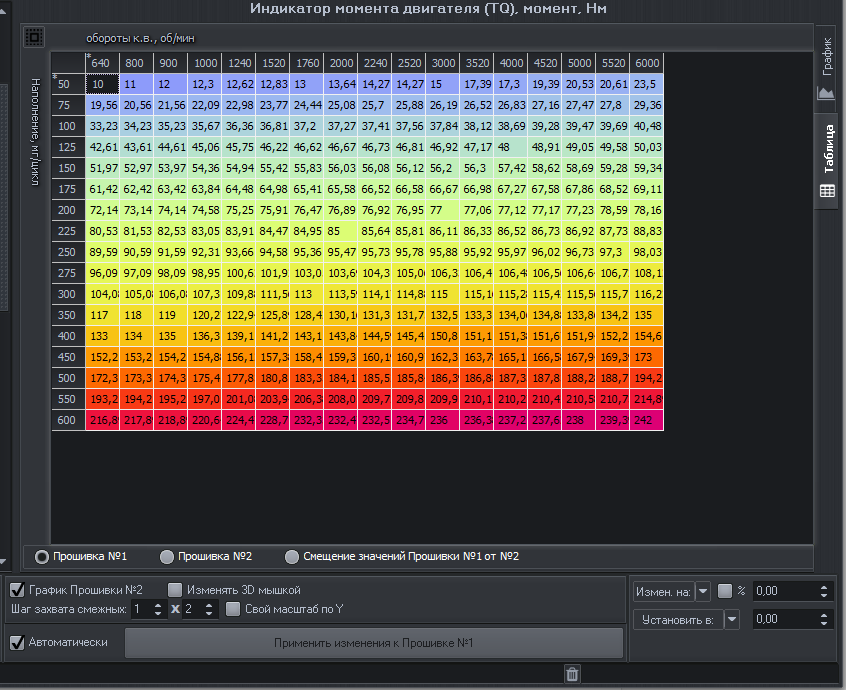This screenshot has width=846, height=690.
Task: Click the Измен. на: button
Action: point(664,592)
